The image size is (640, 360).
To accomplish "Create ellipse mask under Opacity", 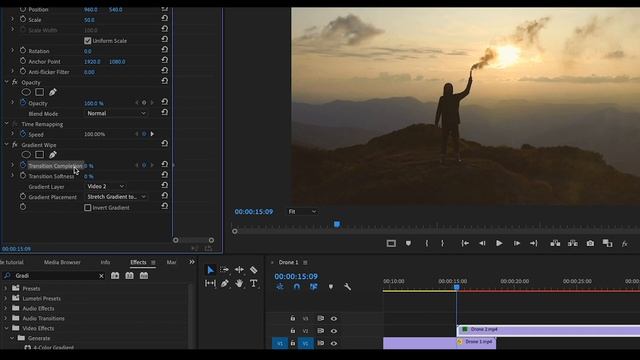I will tap(26, 92).
